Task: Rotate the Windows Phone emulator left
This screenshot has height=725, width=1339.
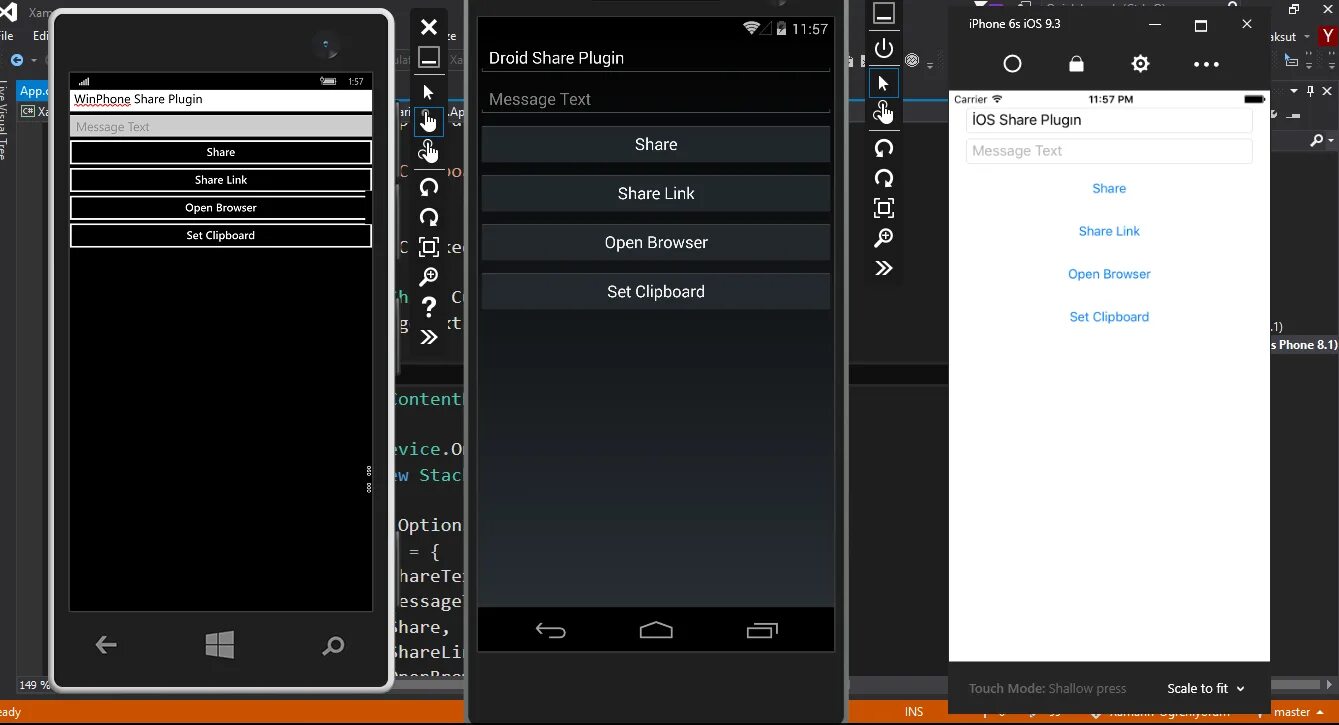Action: [428, 187]
